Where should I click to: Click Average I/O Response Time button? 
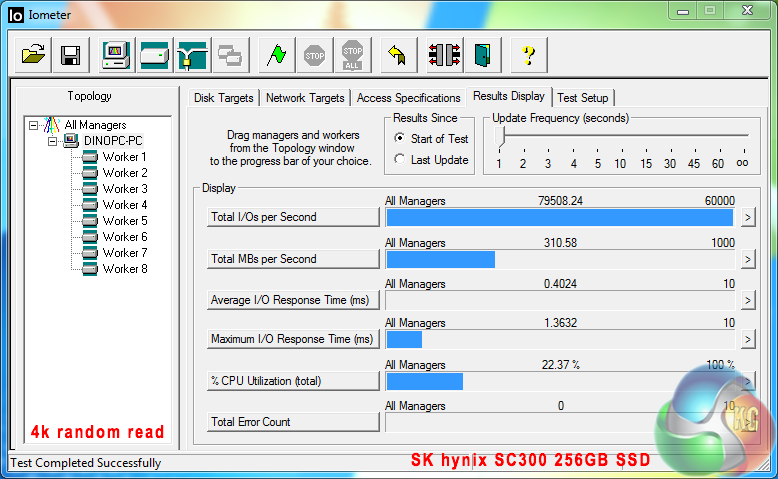tap(293, 300)
